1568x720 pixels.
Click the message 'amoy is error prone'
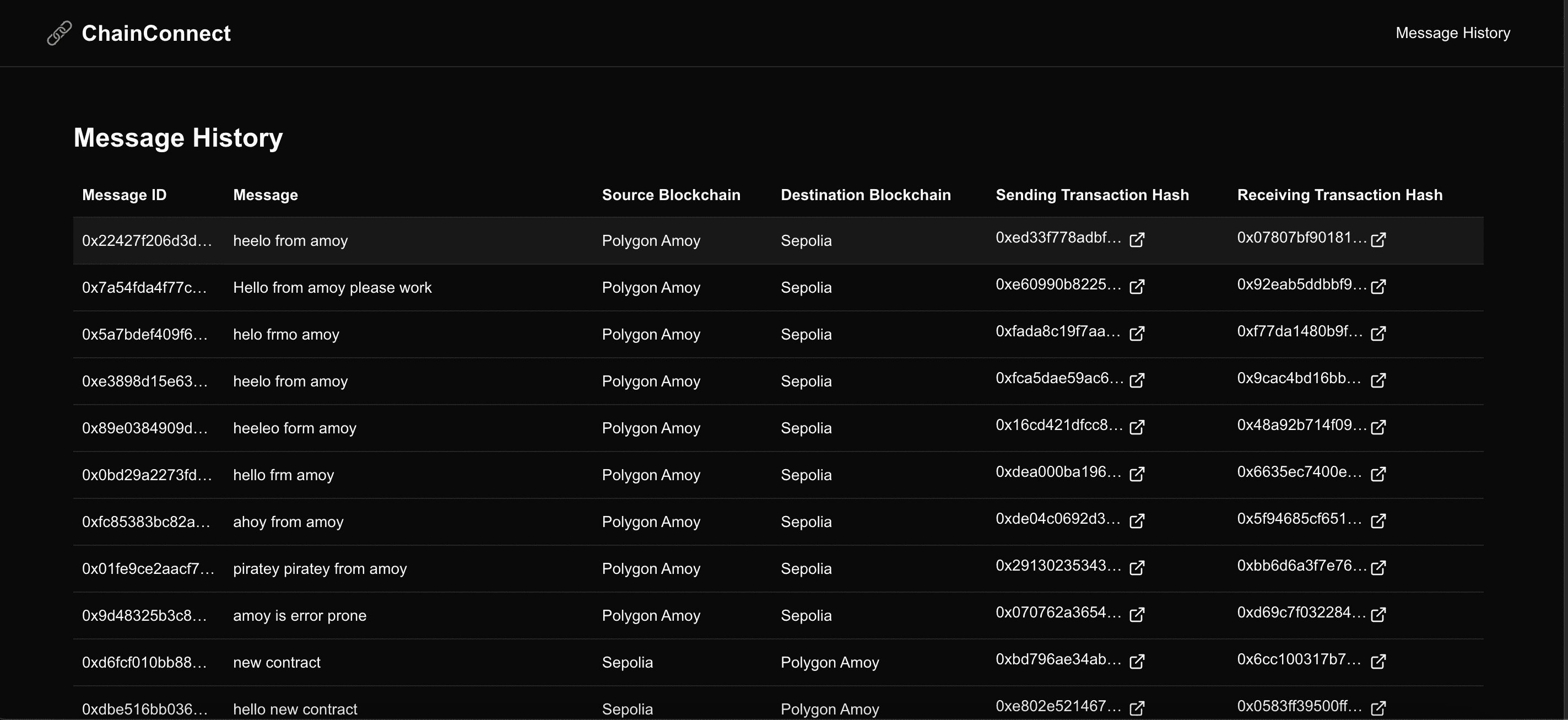(300, 616)
